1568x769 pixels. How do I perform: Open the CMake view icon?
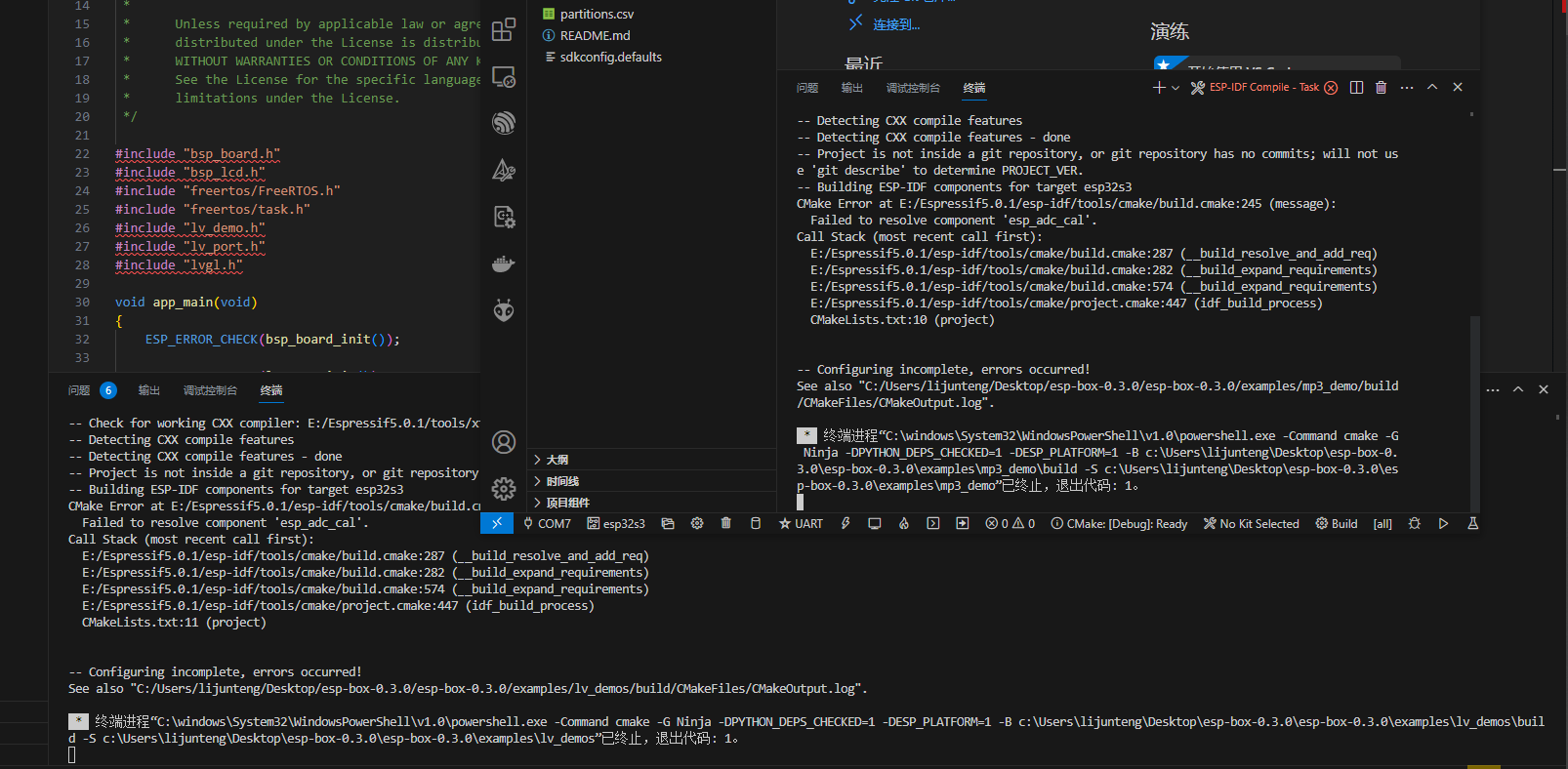[x=504, y=170]
